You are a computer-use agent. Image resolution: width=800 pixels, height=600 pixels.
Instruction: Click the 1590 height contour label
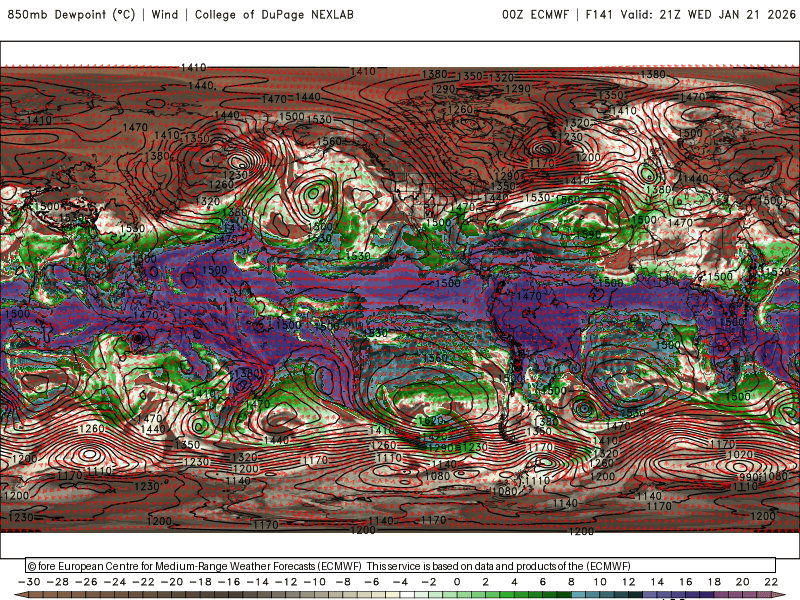(588, 235)
